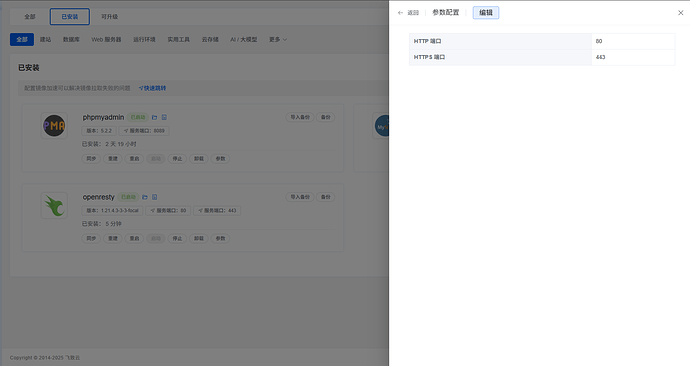
Task: Open the phpmyadmin folder icon
Action: 154,117
